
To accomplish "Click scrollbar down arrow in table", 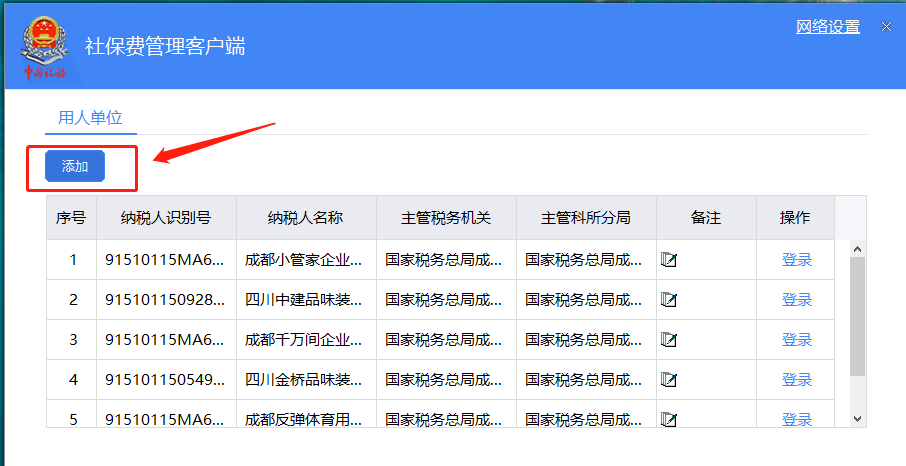I will [x=857, y=419].
